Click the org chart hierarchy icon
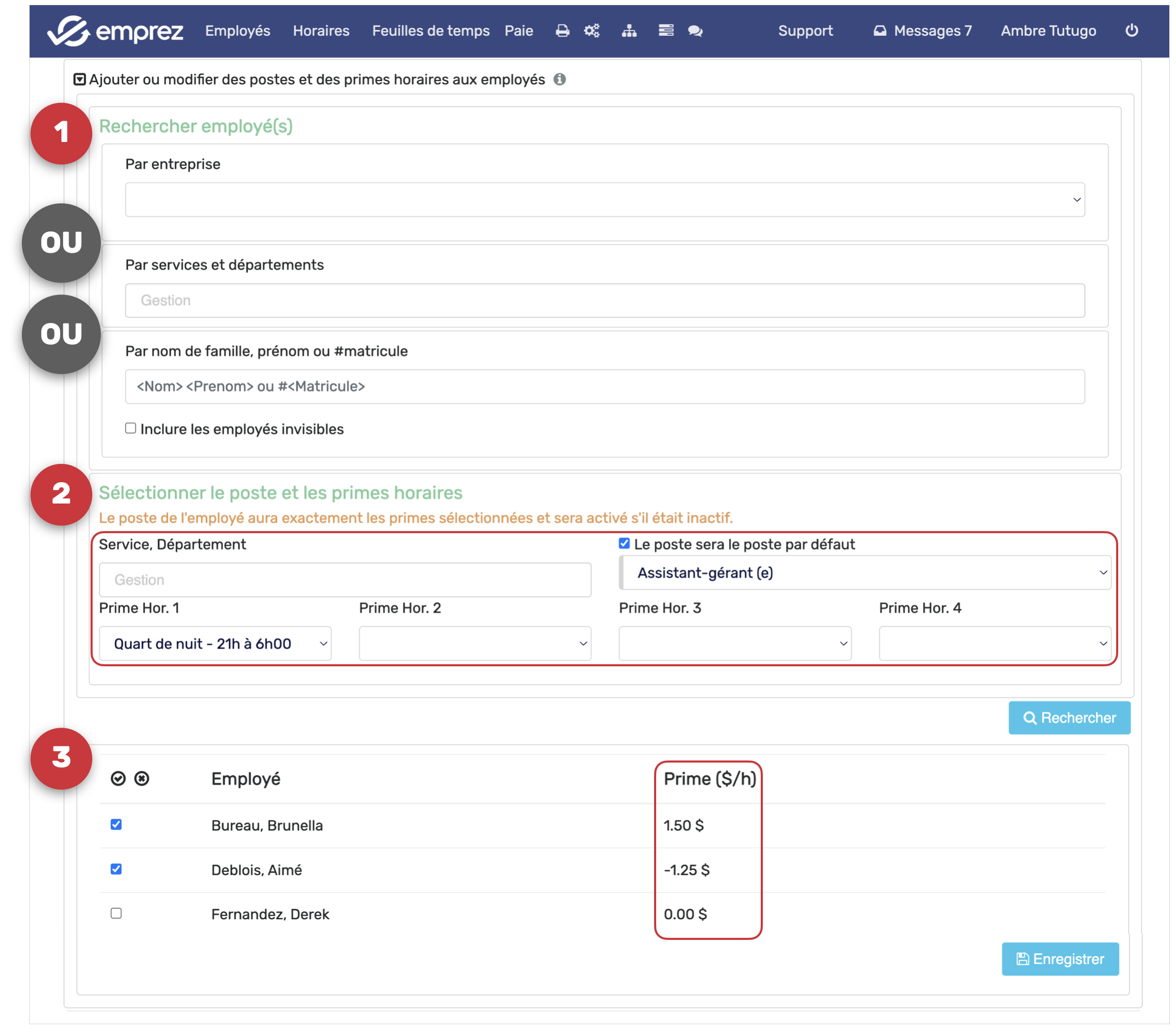Viewport: 1176px width, 1032px height. [x=629, y=31]
